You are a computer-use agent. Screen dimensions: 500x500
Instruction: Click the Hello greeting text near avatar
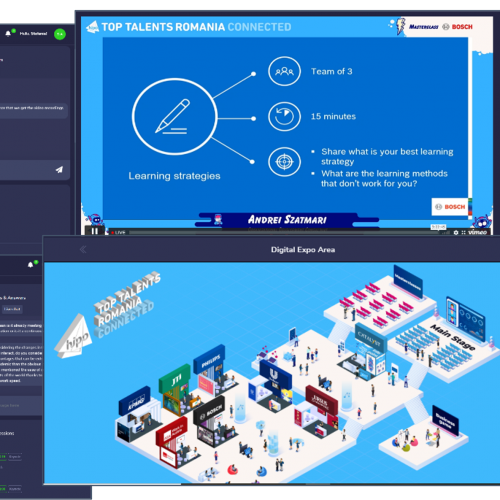pyautogui.click(x=33, y=33)
